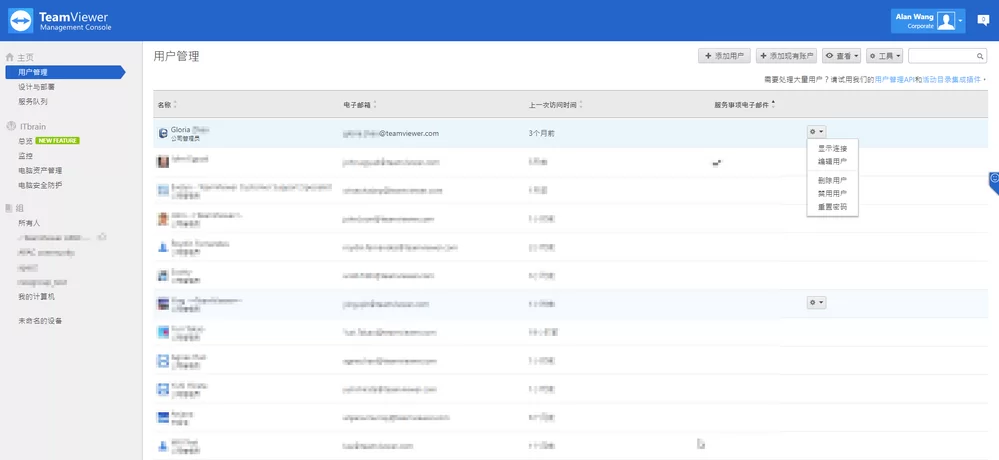This screenshot has height=460, width=999.
Task: Click the ITbrain section icon
Action: tap(10, 127)
